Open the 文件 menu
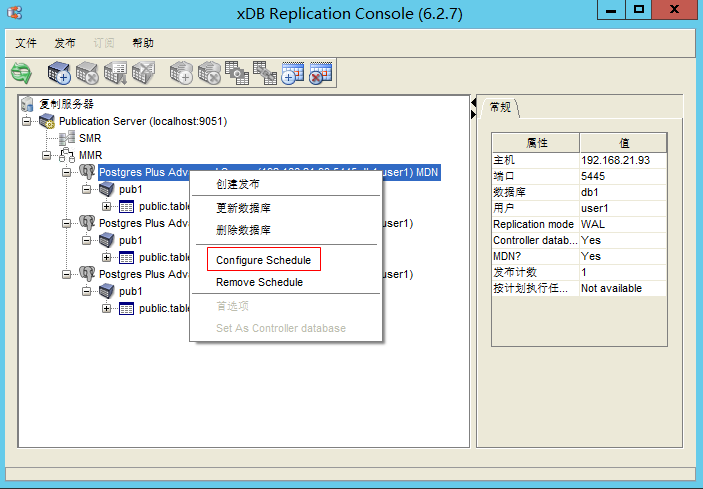Viewport: 703px width, 489px height. pos(26,43)
